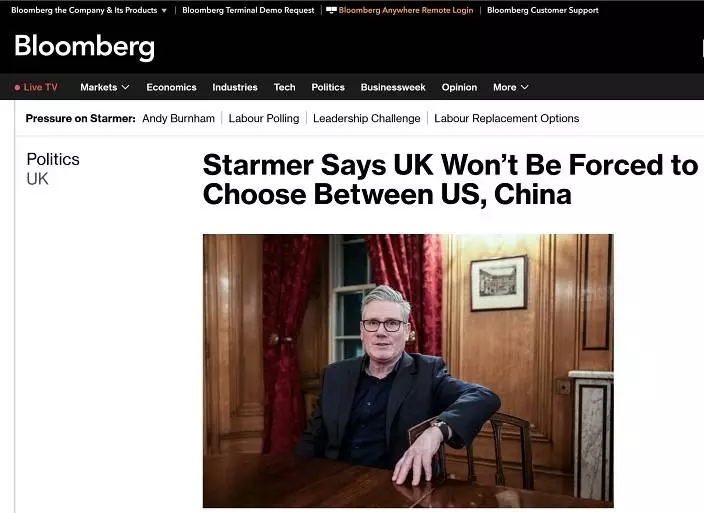Click the Bloomberg Anywhere monitor icon
704x513 pixels.
pyautogui.click(x=331, y=10)
